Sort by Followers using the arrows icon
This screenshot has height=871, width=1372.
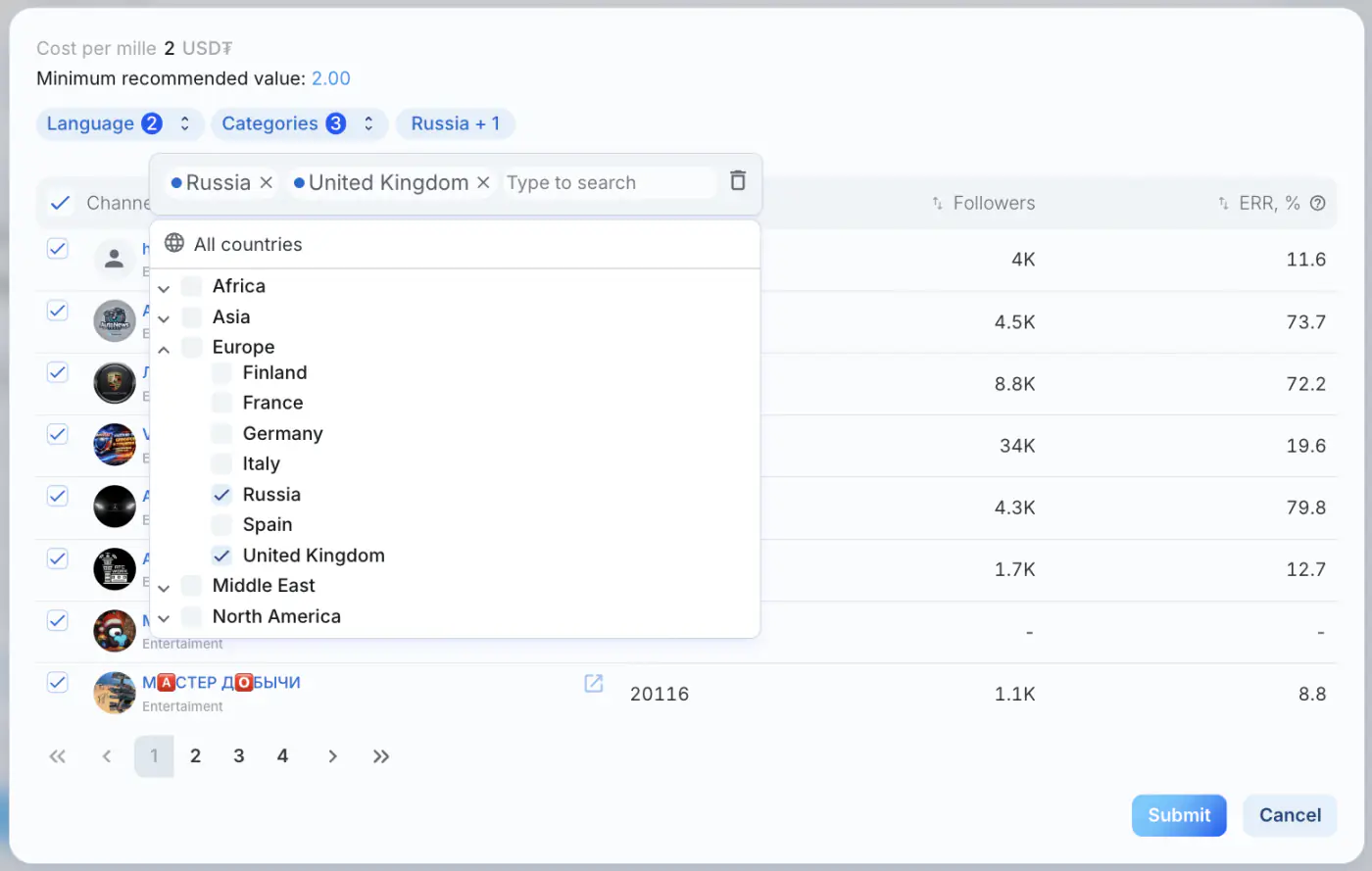click(x=938, y=204)
